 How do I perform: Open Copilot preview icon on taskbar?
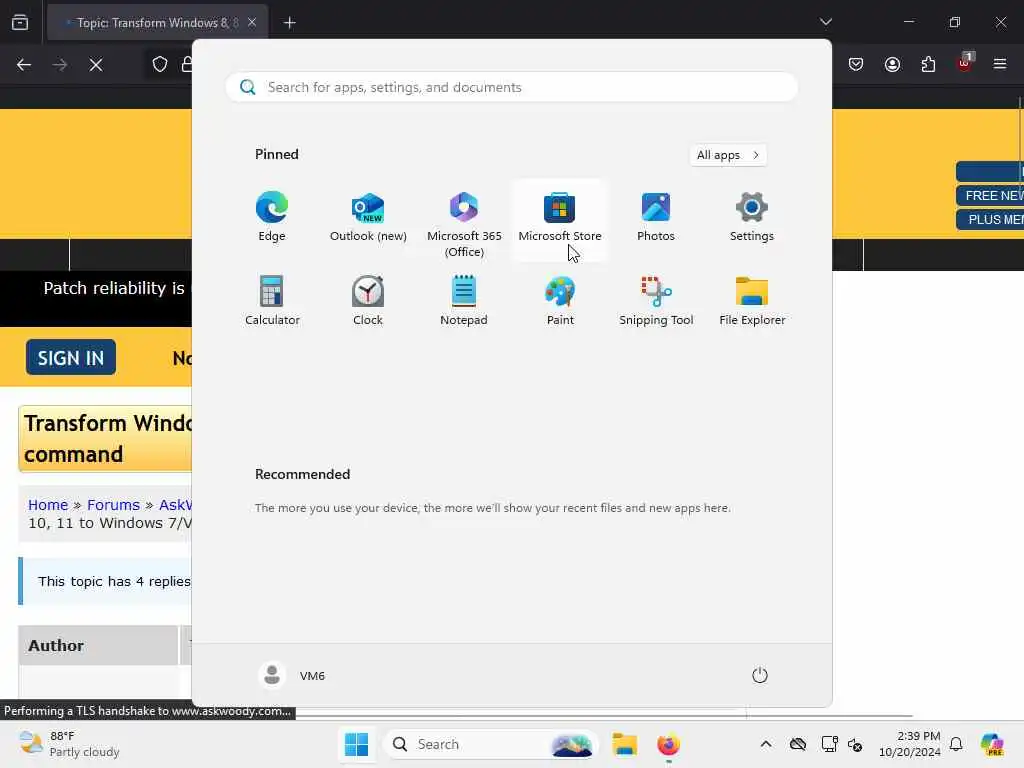click(x=992, y=744)
